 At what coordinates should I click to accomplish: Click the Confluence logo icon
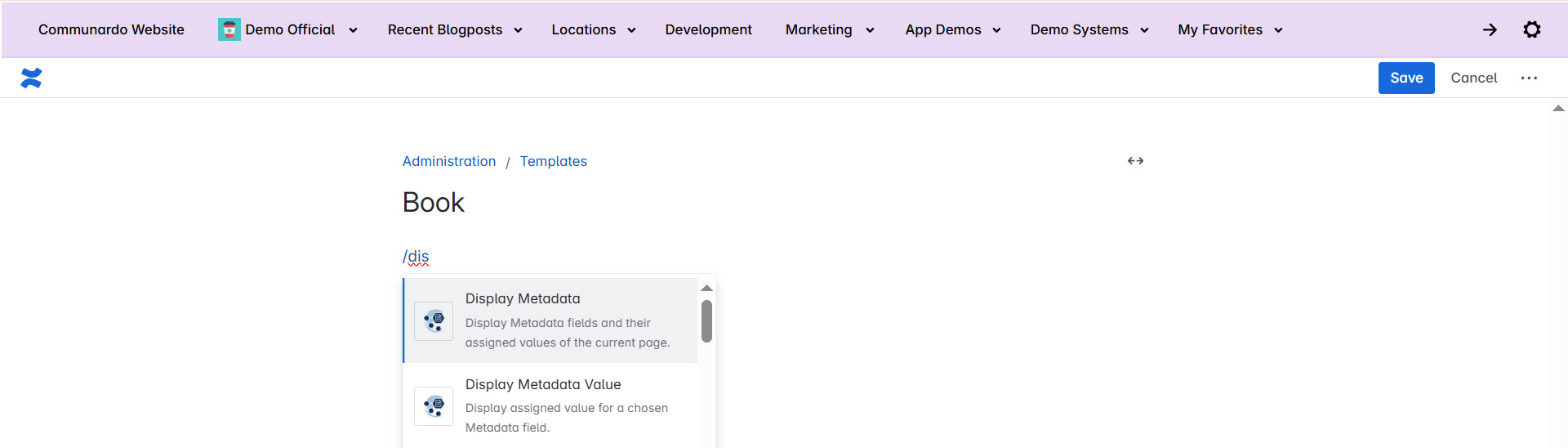pyautogui.click(x=31, y=78)
